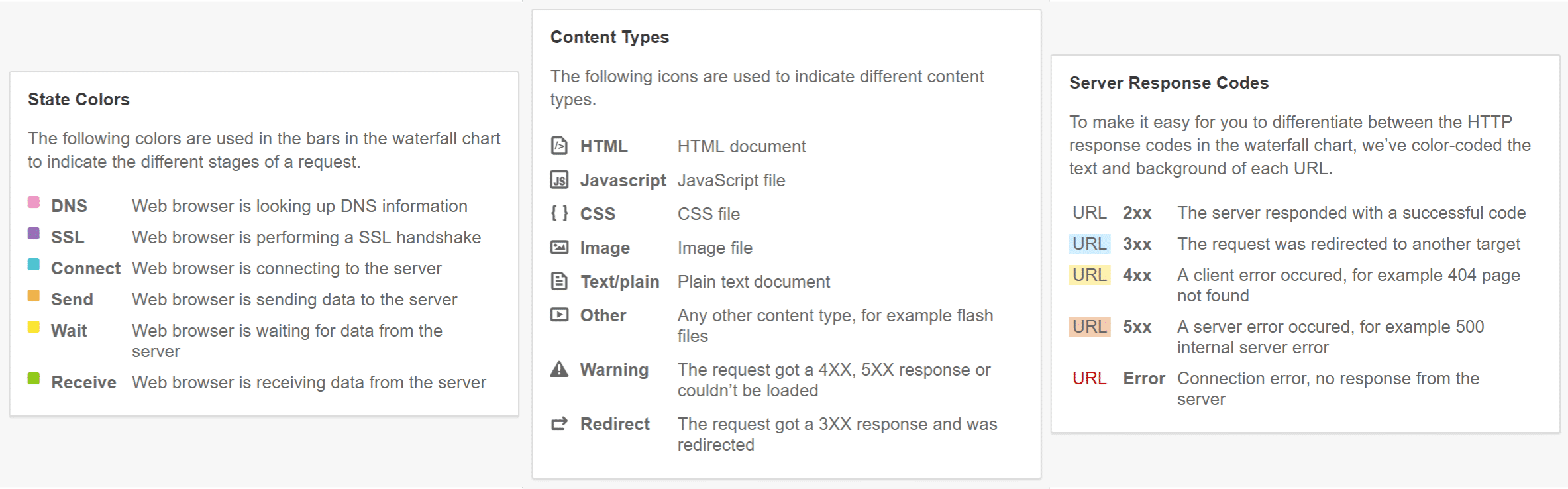Click the purple SSL color swatch
The width and height of the screenshot is (1568, 489).
(34, 233)
